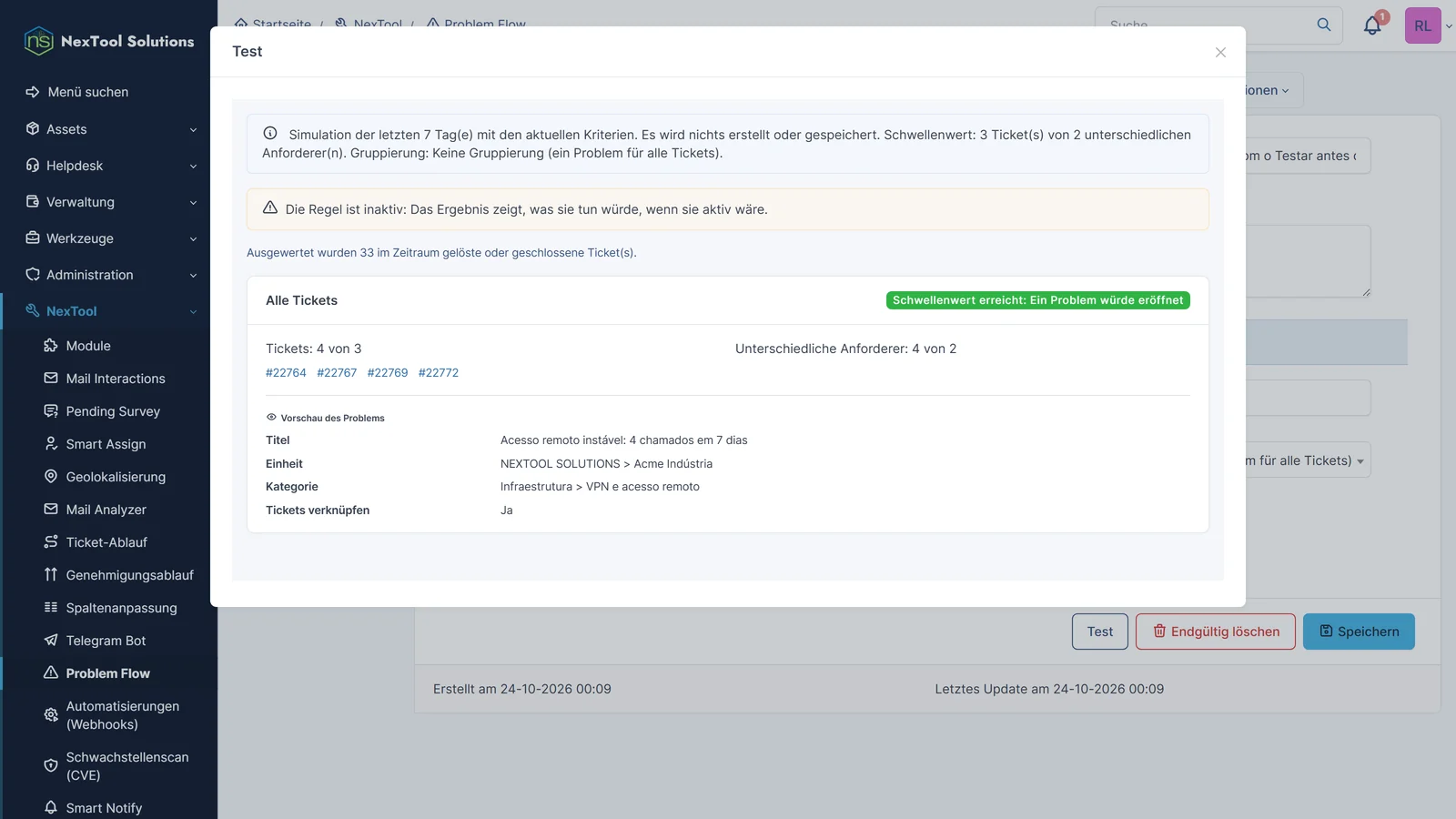Click the Test button behind the dialog
The height and width of the screenshot is (819, 1456).
point(1100,632)
